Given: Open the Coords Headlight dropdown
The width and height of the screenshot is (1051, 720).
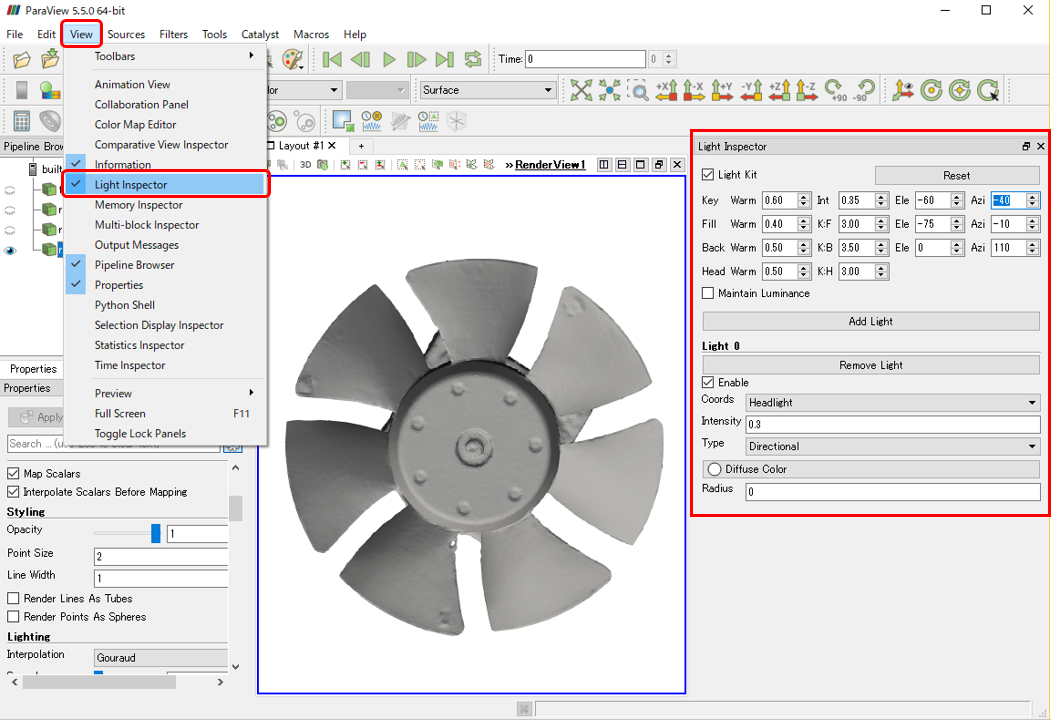Looking at the screenshot, I should tap(893, 403).
